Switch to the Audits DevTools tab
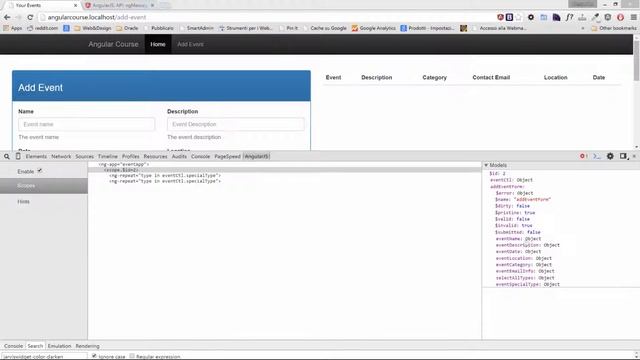Viewport: 640px width, 360px height. [179, 156]
